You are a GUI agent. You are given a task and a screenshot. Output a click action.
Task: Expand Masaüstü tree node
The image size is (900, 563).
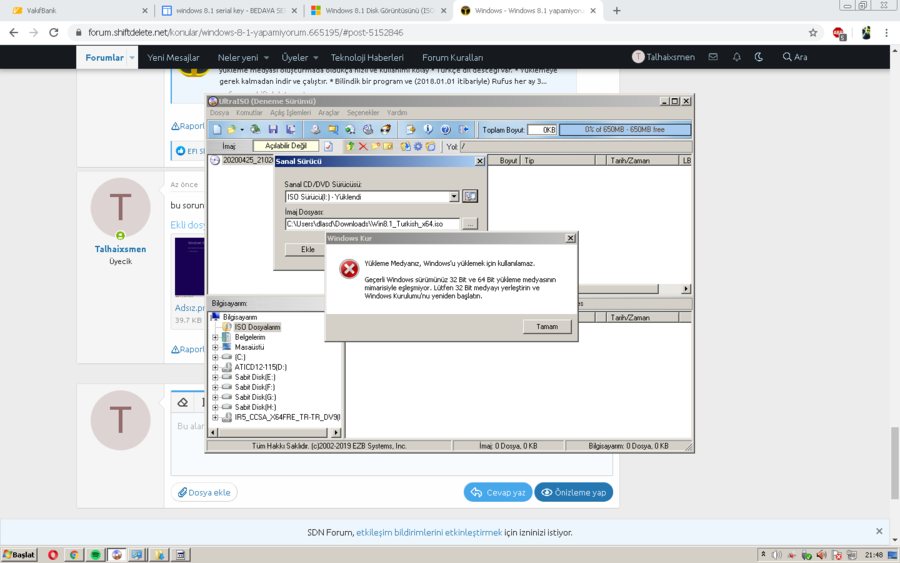click(215, 347)
